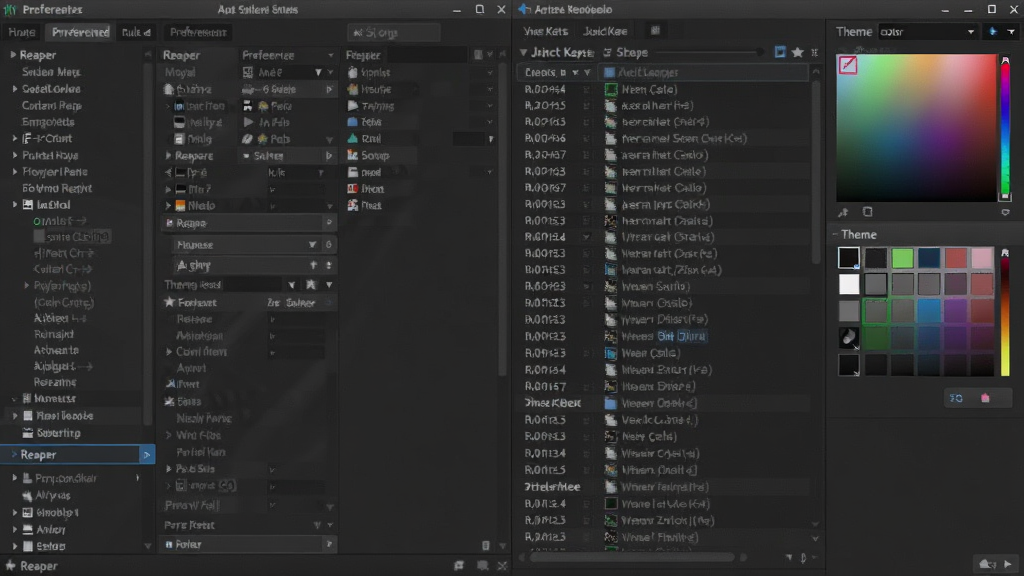Click the Artist list horizontal scrollbar
Viewport: 1024px width, 576px height.
[632, 557]
